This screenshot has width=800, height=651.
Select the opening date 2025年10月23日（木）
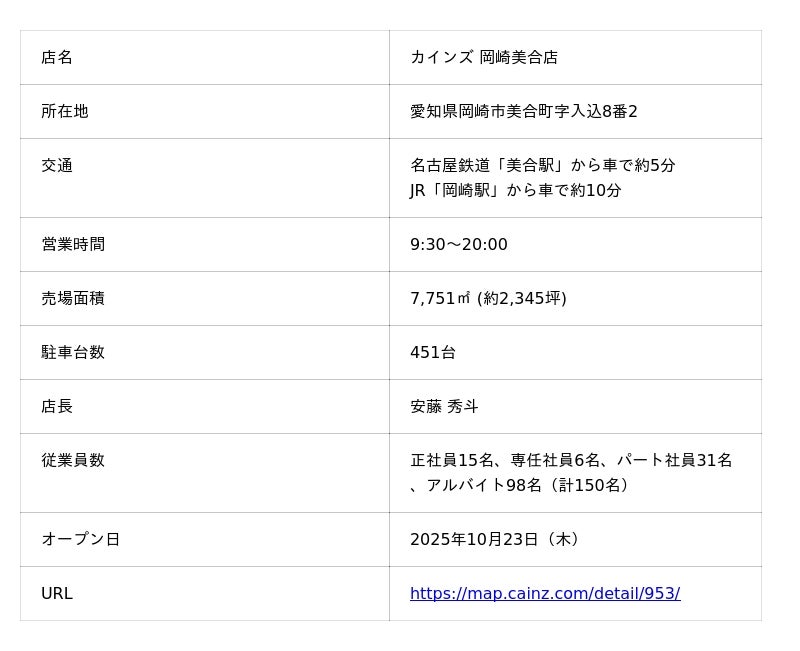(496, 539)
